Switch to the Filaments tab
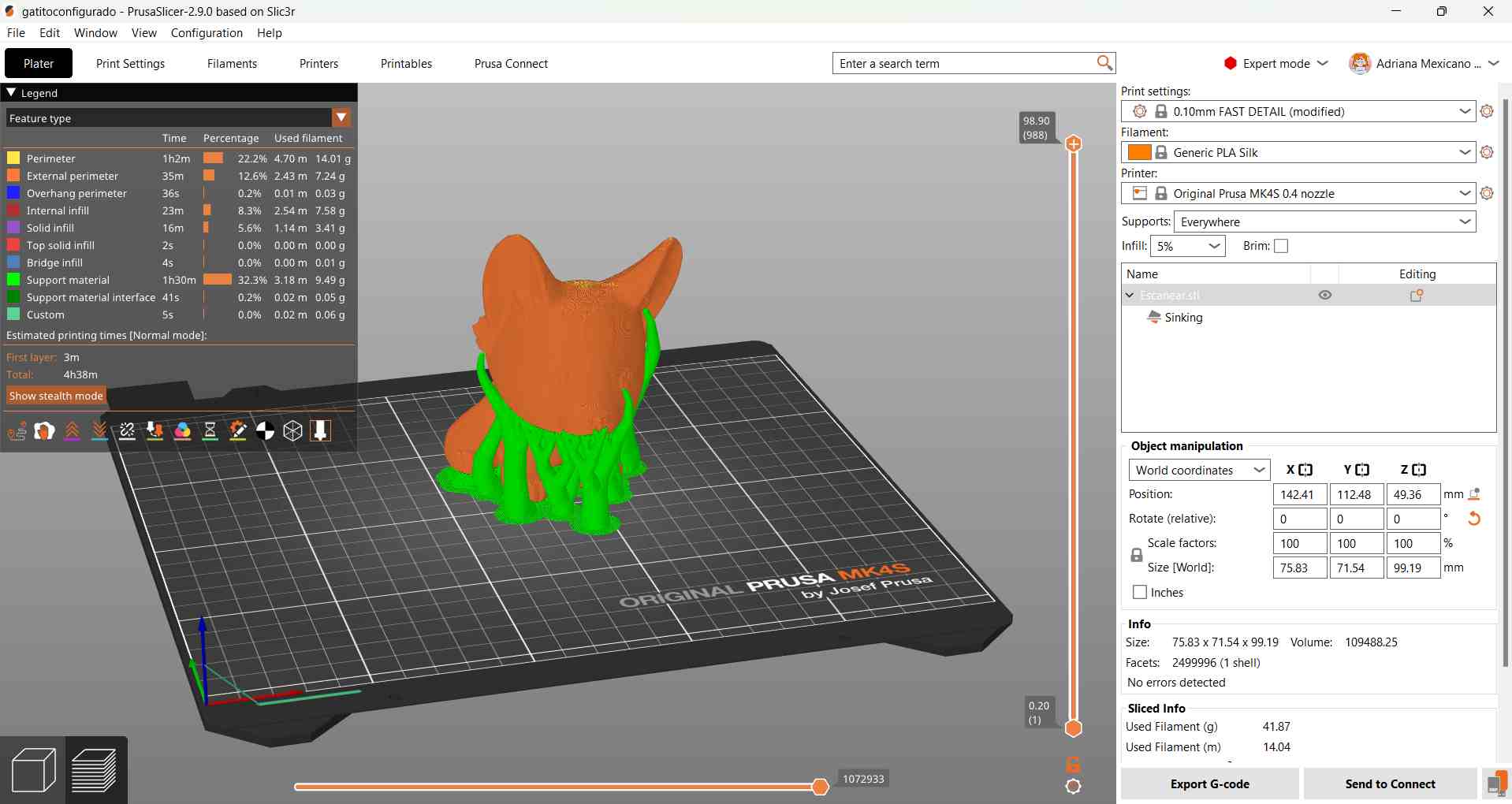The height and width of the screenshot is (804, 1512). click(232, 64)
